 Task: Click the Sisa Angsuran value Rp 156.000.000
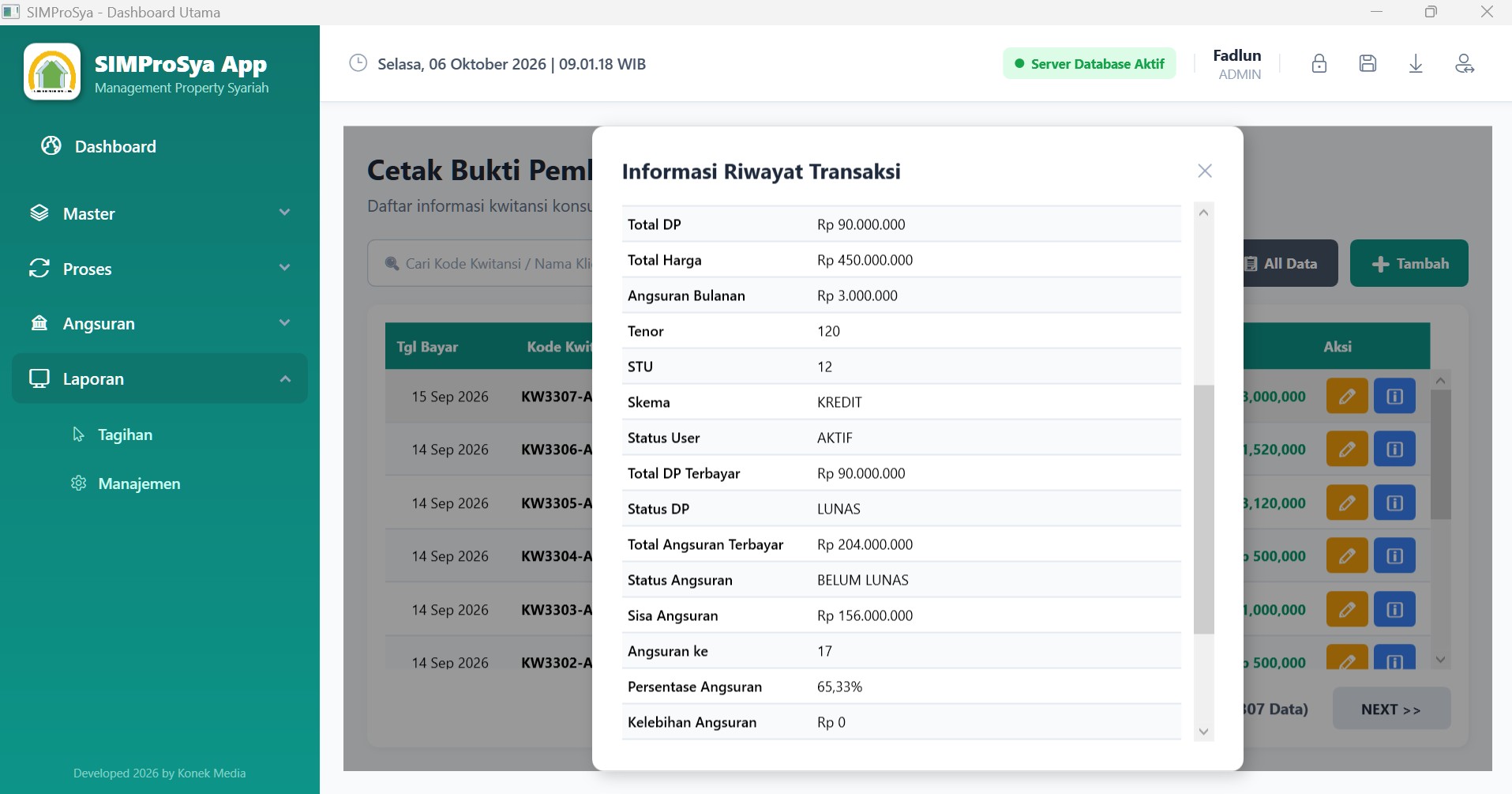pos(865,615)
